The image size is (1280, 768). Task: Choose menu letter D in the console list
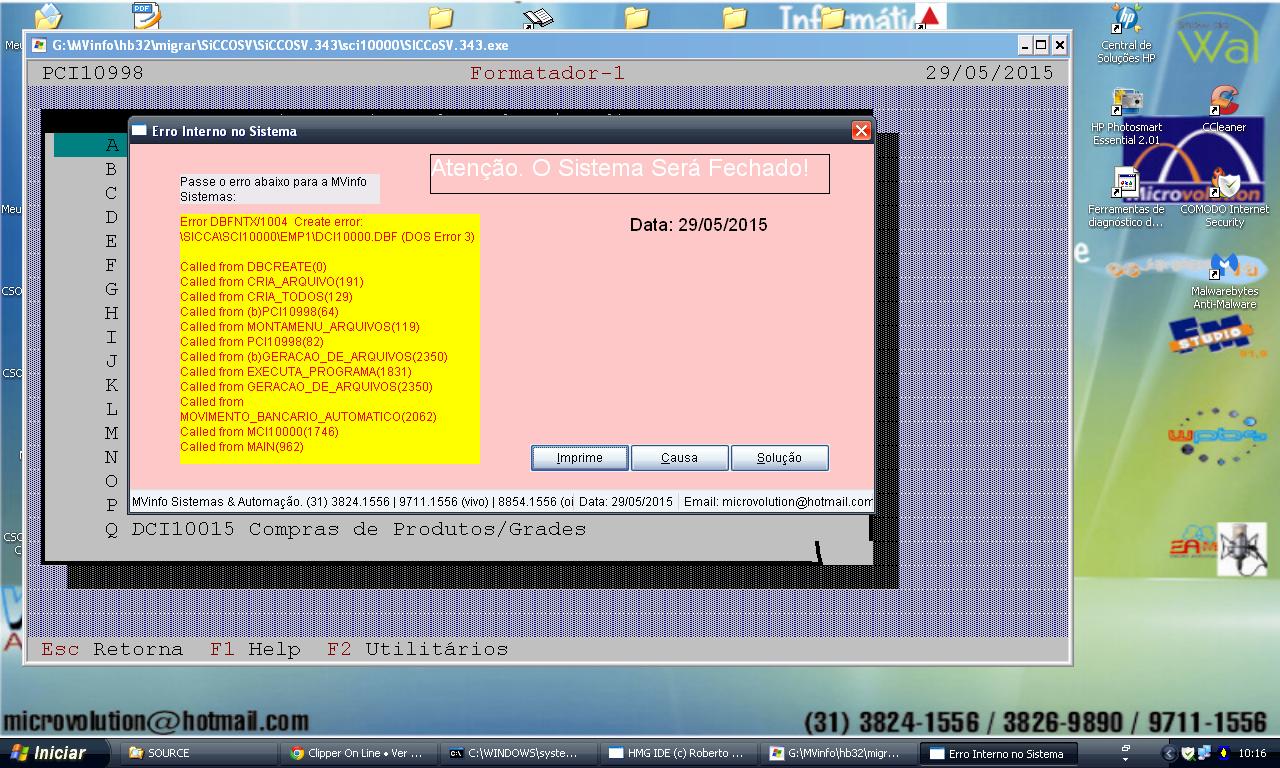(112, 217)
